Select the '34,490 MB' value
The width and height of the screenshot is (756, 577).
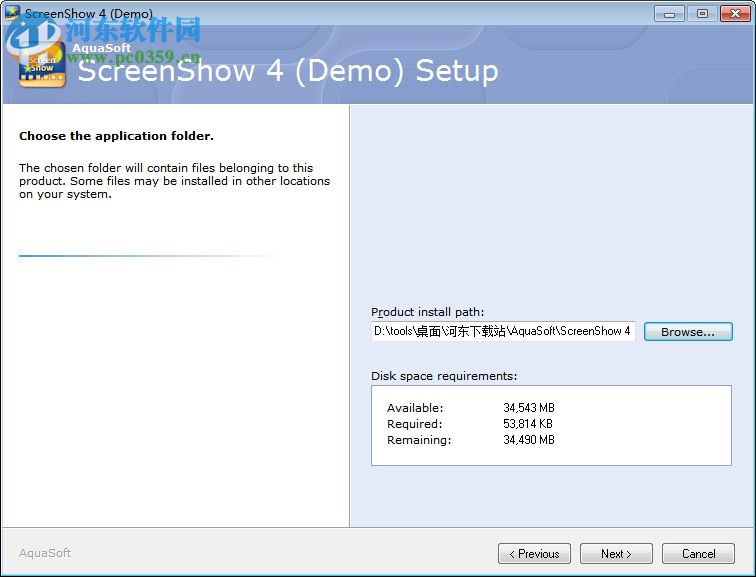click(529, 440)
